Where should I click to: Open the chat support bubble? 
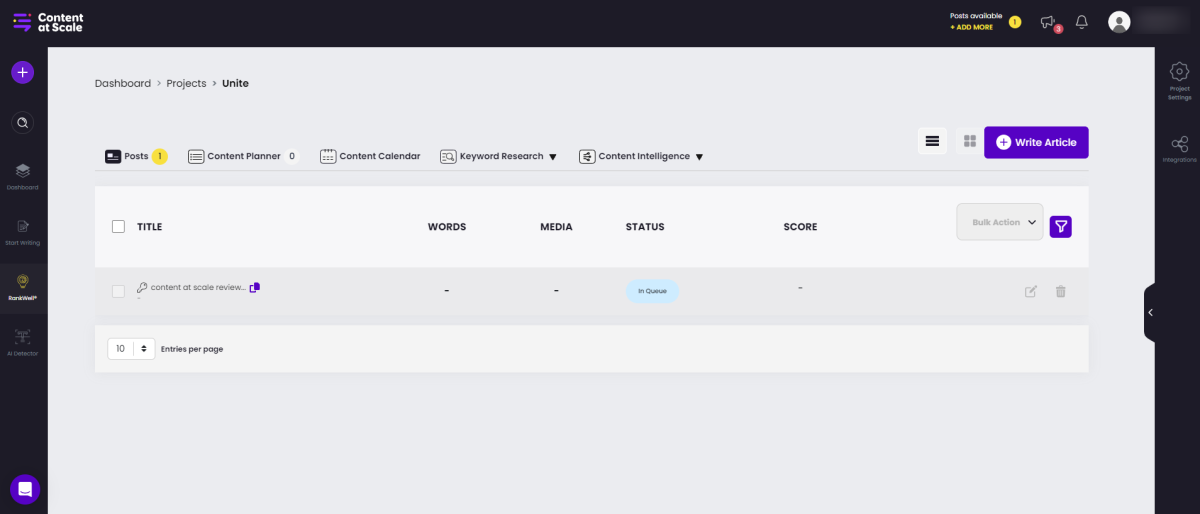[25, 489]
